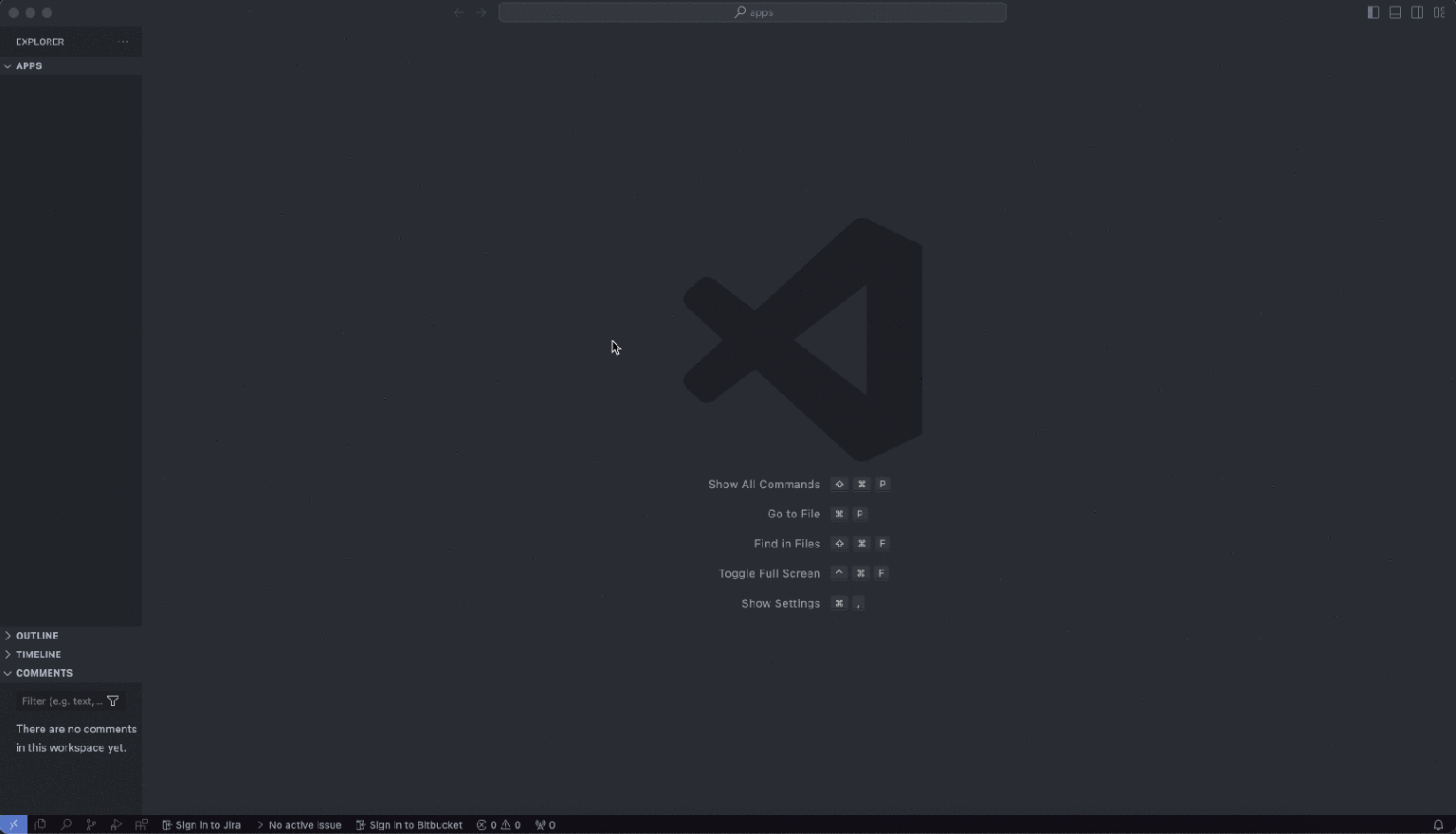Click the "Go to File" hint text

(794, 514)
